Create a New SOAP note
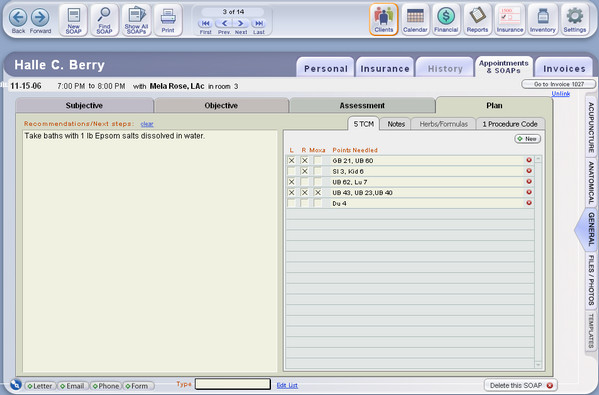Screen dimensions: 599x395 [73, 20]
